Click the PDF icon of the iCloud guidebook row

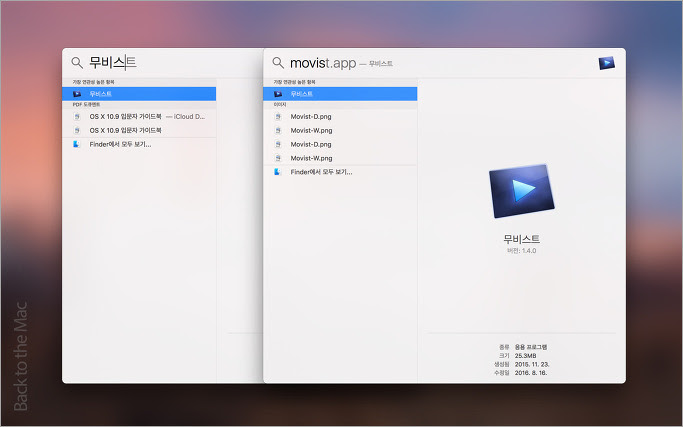point(77,116)
